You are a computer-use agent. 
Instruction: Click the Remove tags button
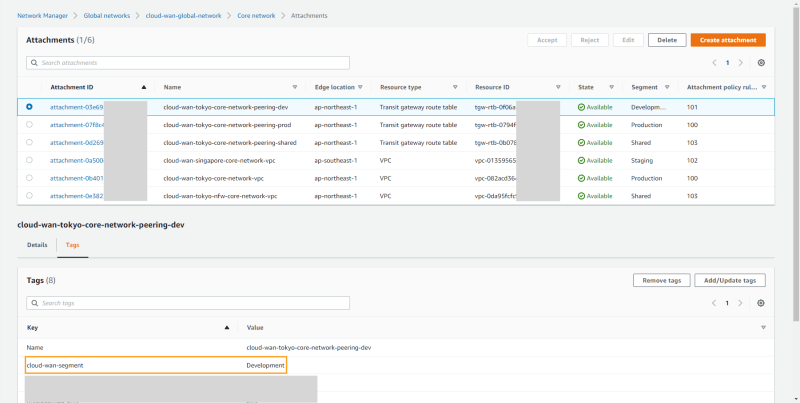point(661,280)
